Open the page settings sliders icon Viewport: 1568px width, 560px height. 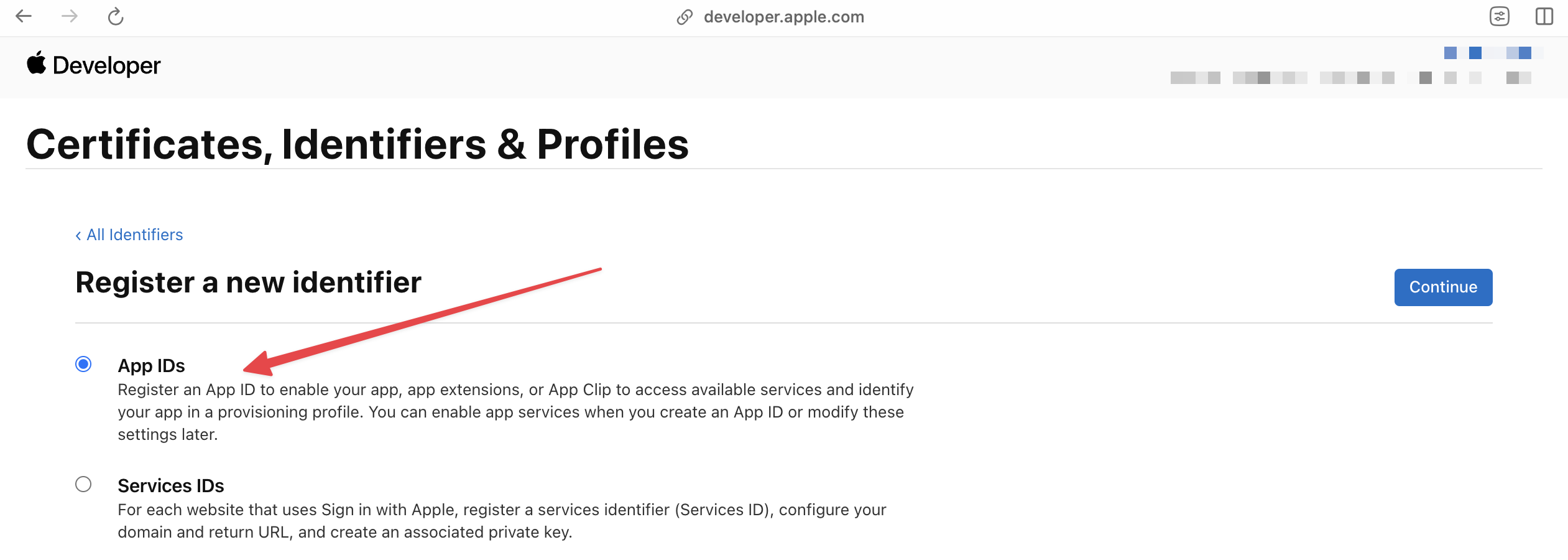point(1500,16)
